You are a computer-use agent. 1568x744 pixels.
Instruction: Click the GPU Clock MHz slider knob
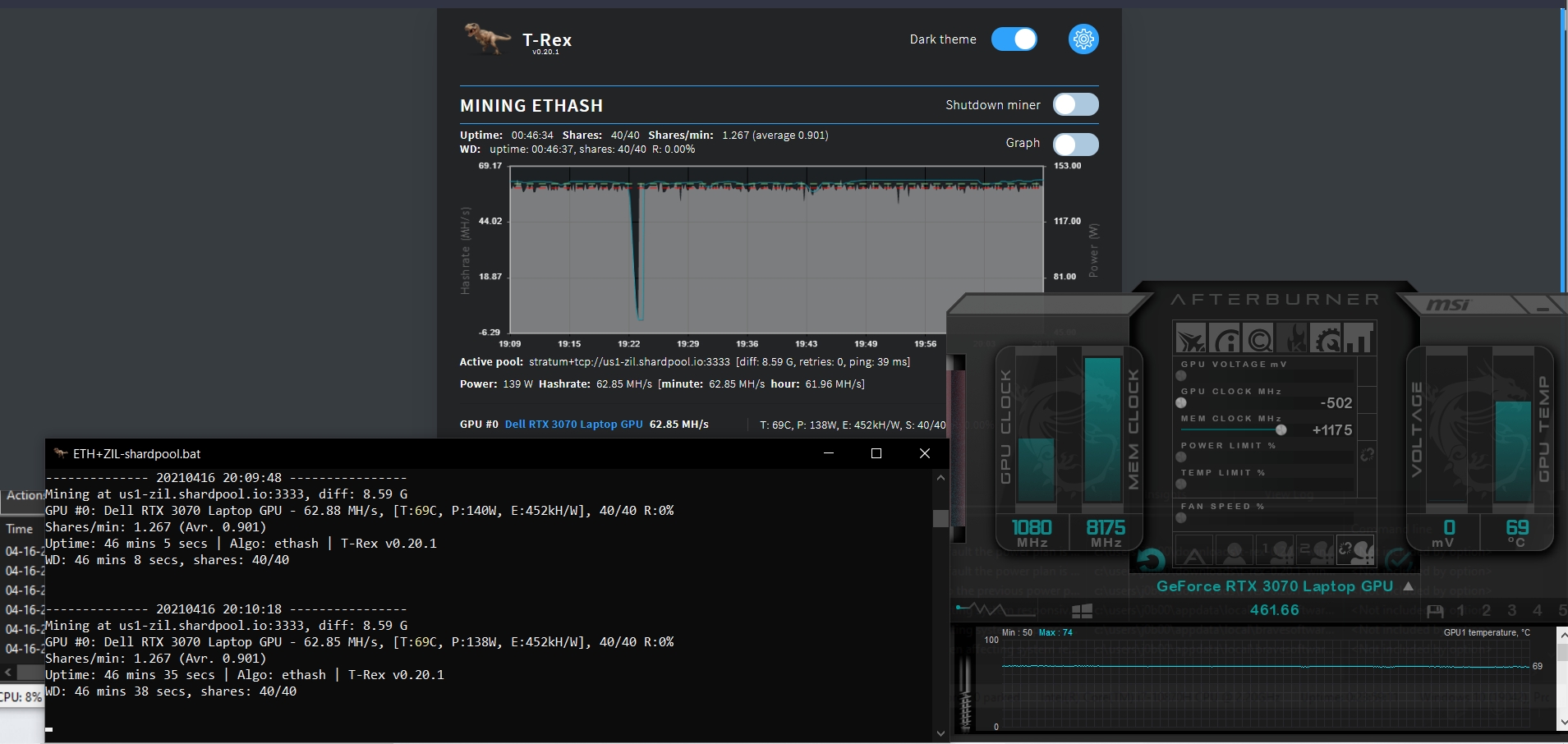[x=1181, y=403]
